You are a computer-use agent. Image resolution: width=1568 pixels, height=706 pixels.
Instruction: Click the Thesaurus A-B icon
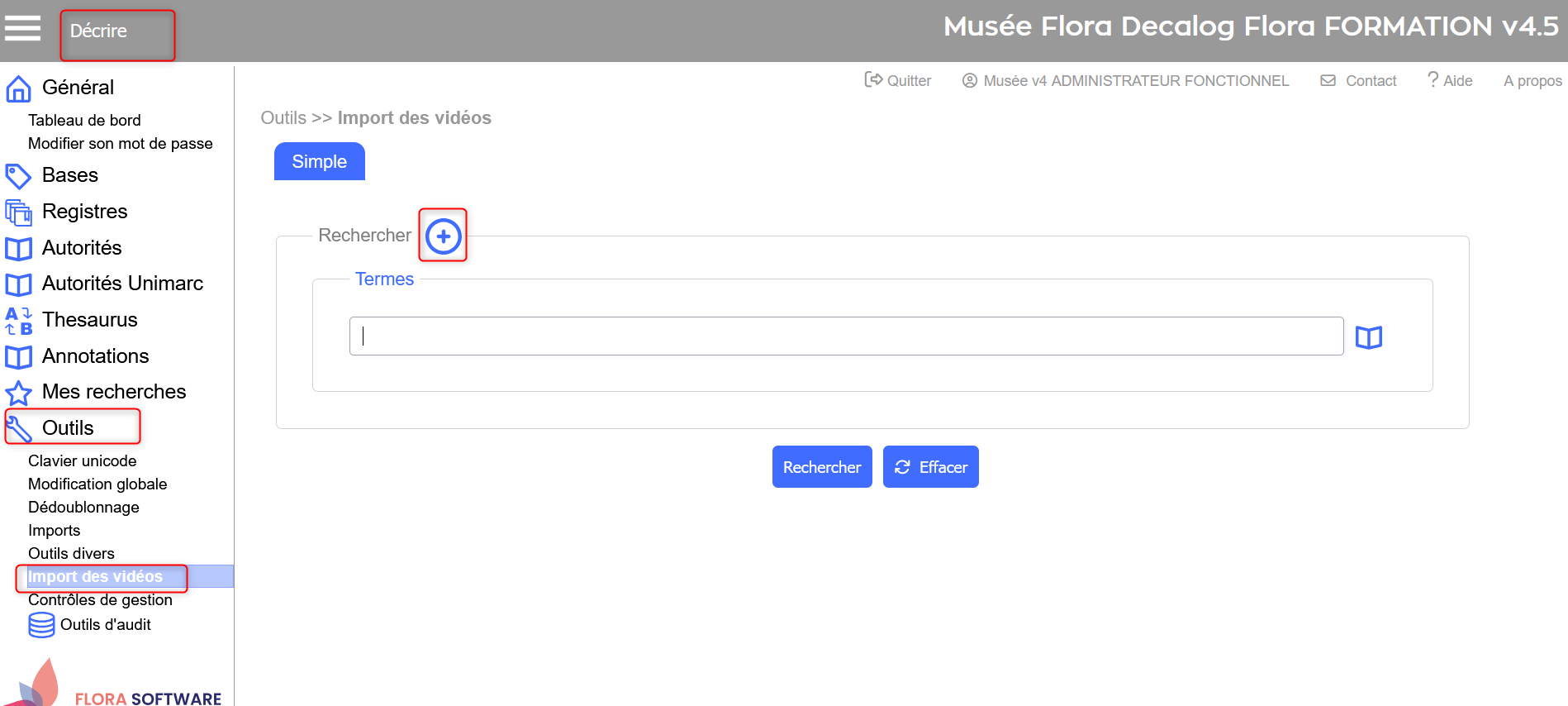coord(18,321)
